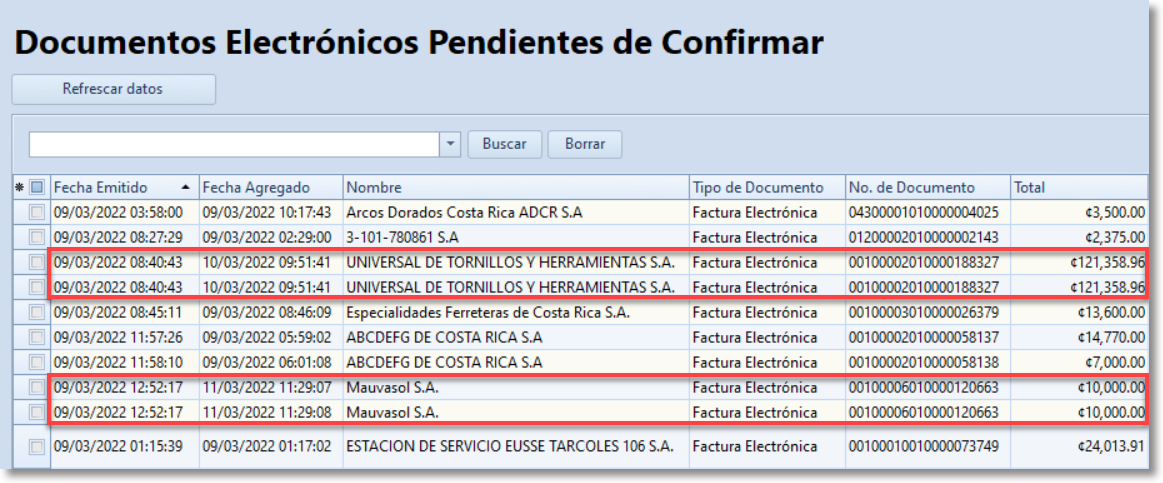This screenshot has height=483, width=1163.
Task: Click document number 00100100010000073749
Action: point(923,447)
